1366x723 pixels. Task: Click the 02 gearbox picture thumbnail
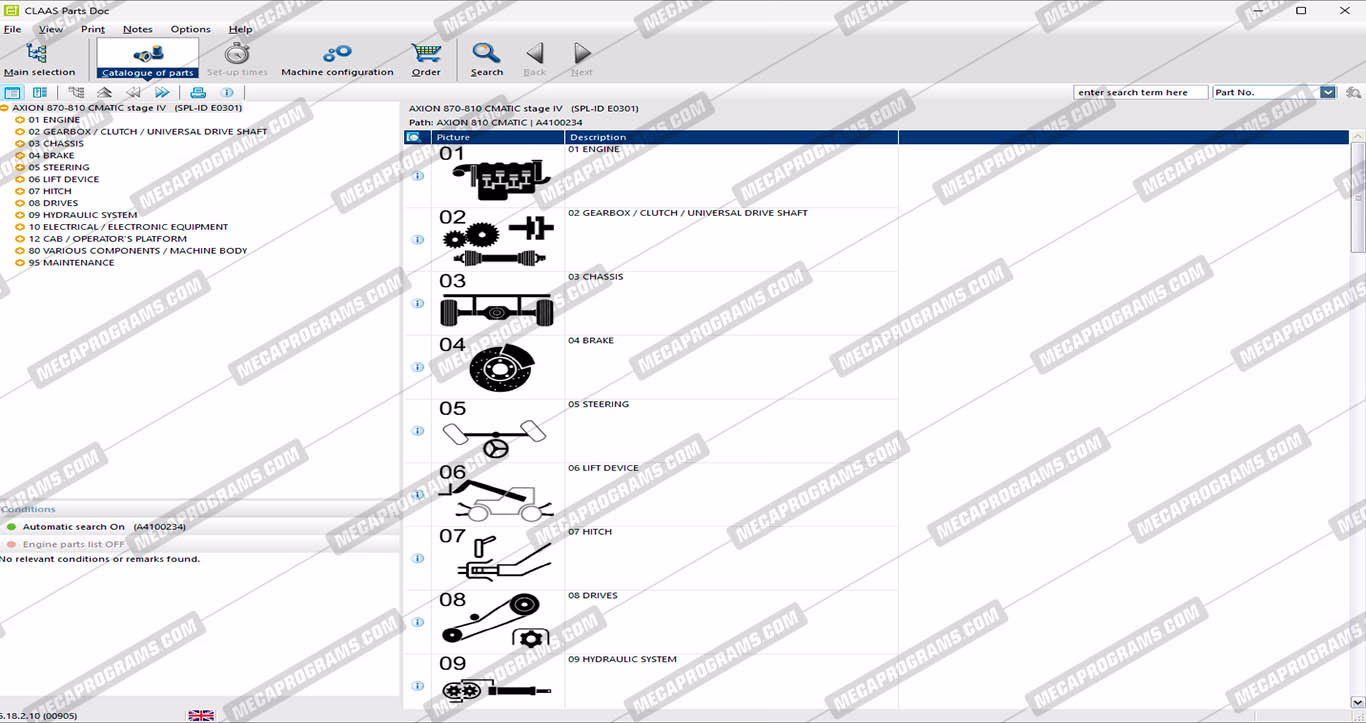497,240
